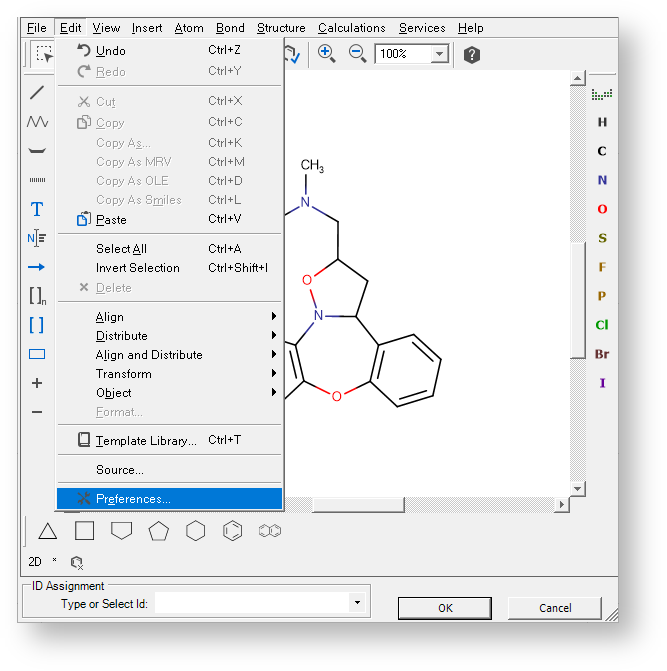The width and height of the screenshot is (667, 671).
Task: Select the single bond line tool
Action: 37,93
